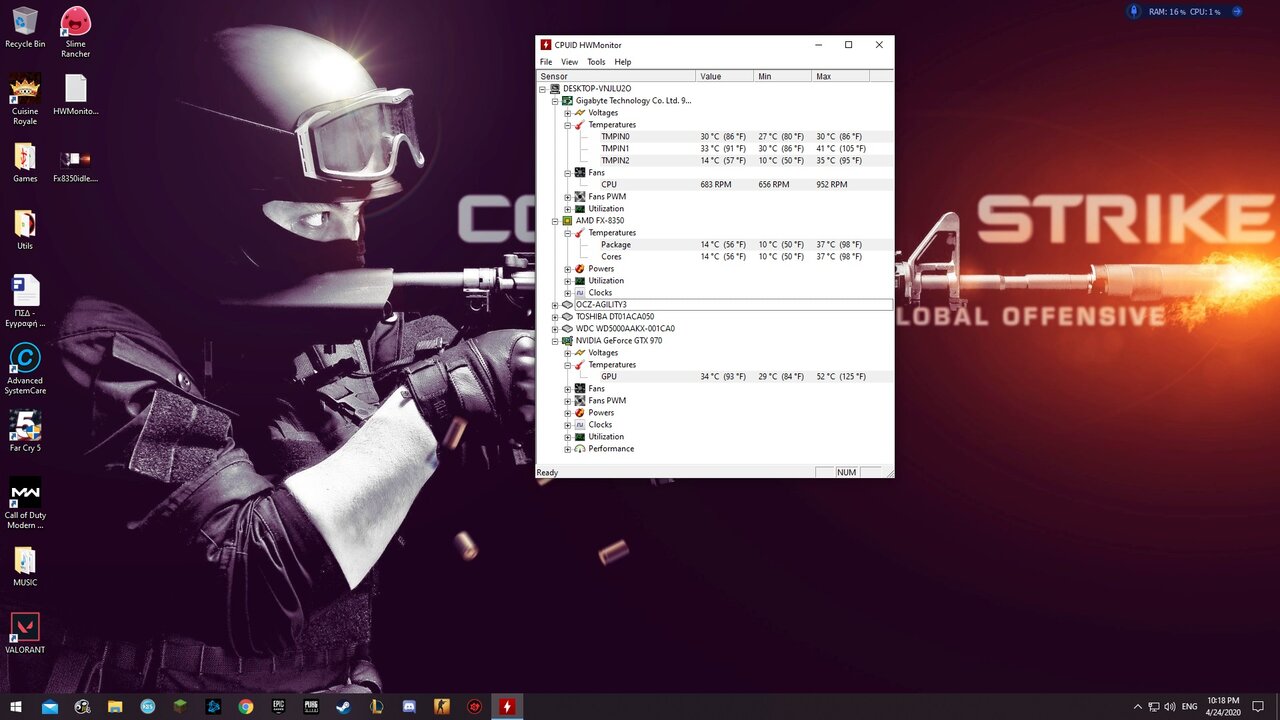
Task: Open File Explorer from the taskbar
Action: tap(115, 707)
